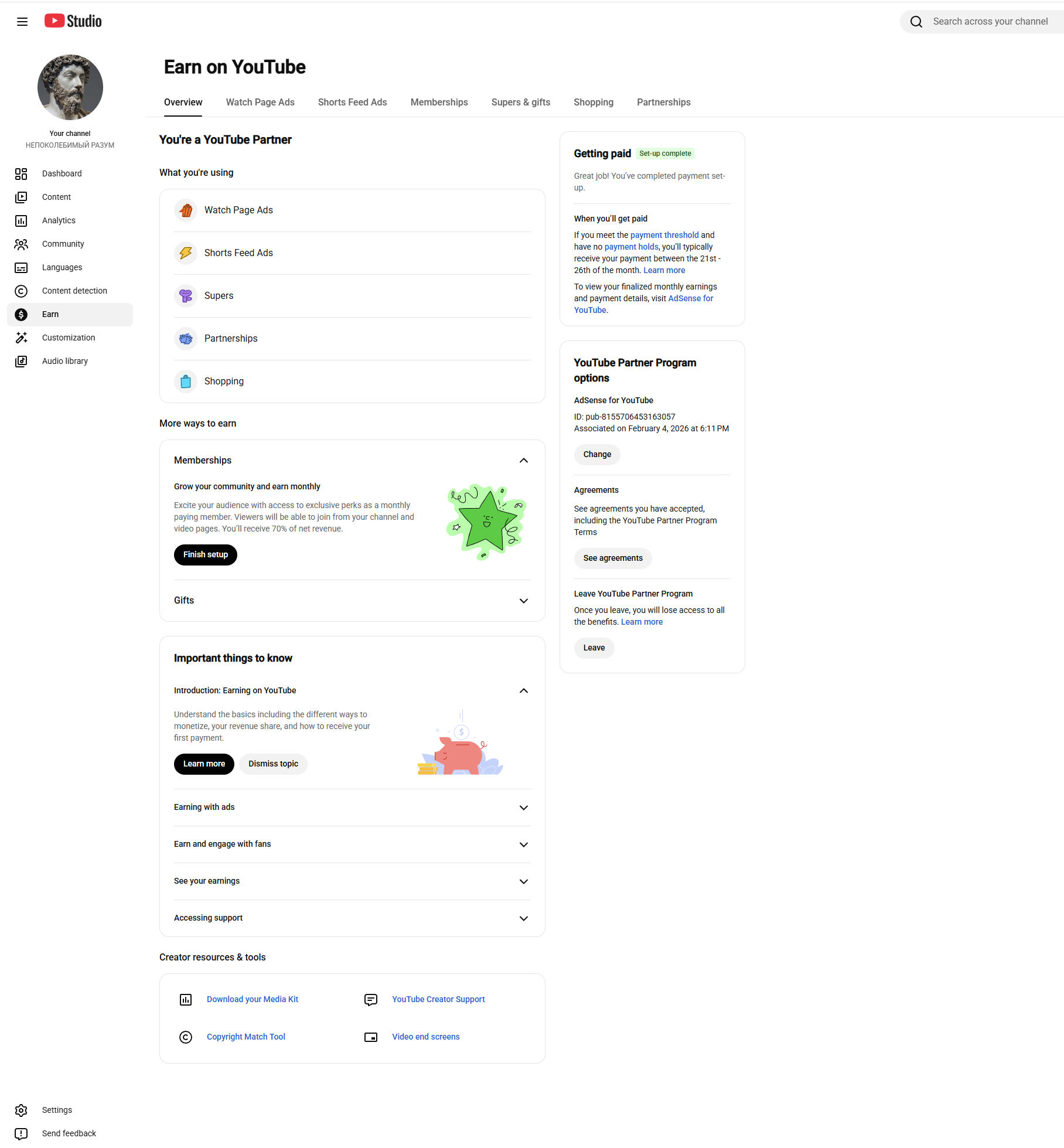Open Customization in sidebar
This screenshot has width=1064, height=1148.
point(70,338)
